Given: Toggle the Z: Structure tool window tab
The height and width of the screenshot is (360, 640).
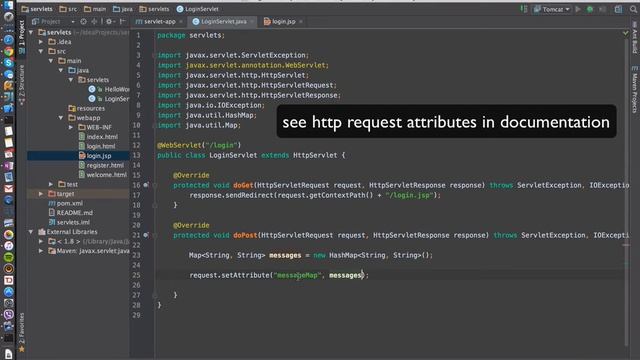Looking at the screenshot, I should pyautogui.click(x=22, y=84).
